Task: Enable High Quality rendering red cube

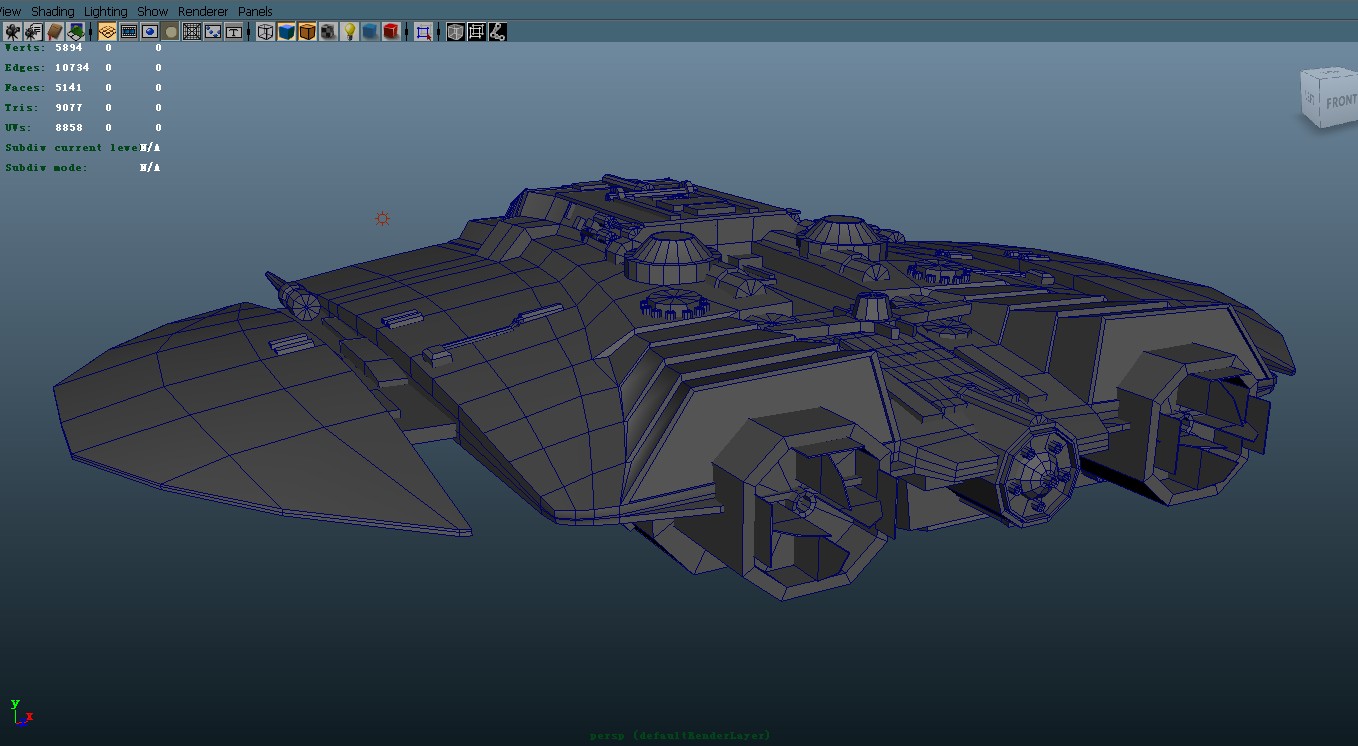Action: point(392,32)
